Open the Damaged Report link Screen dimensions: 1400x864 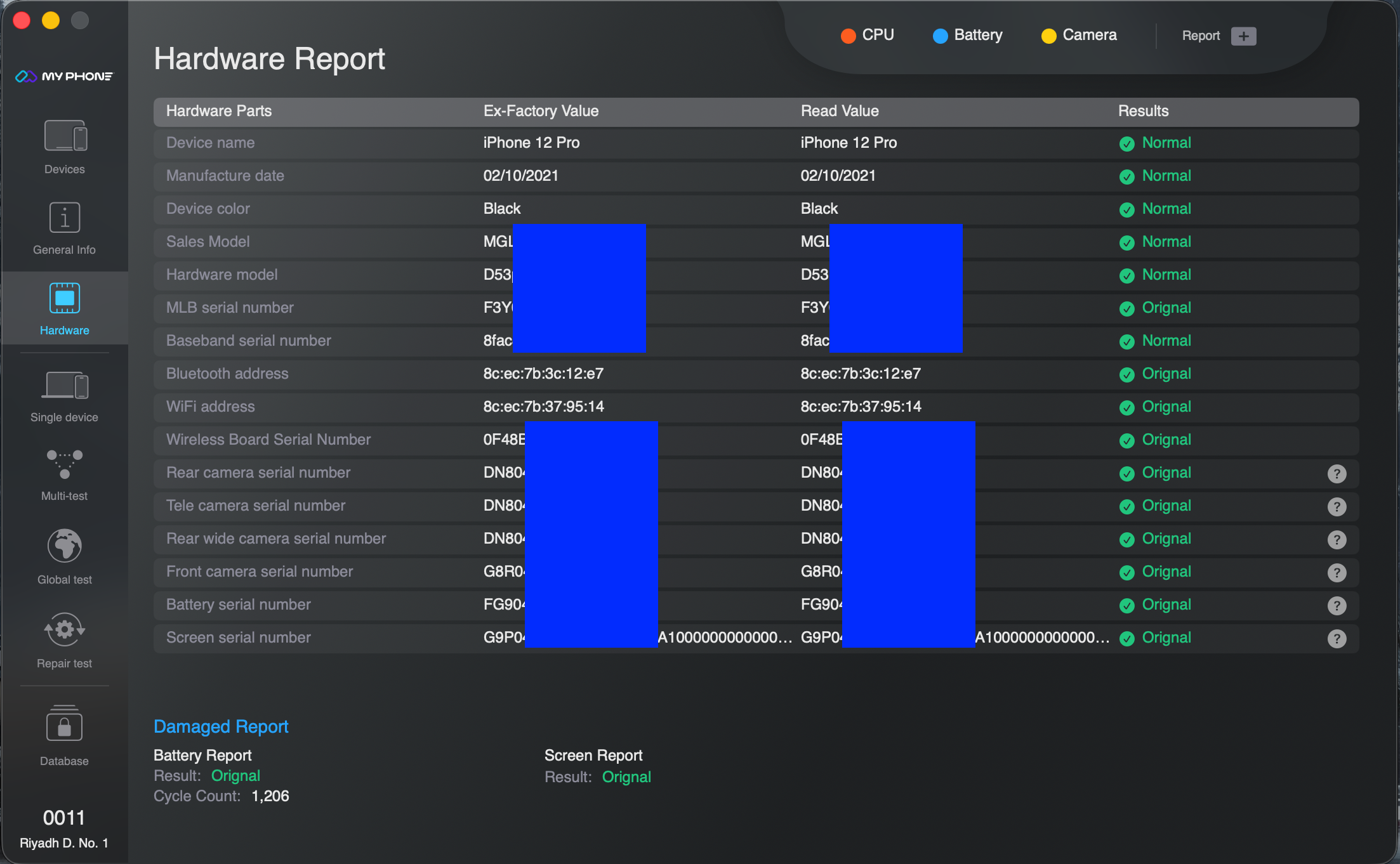pos(221,726)
